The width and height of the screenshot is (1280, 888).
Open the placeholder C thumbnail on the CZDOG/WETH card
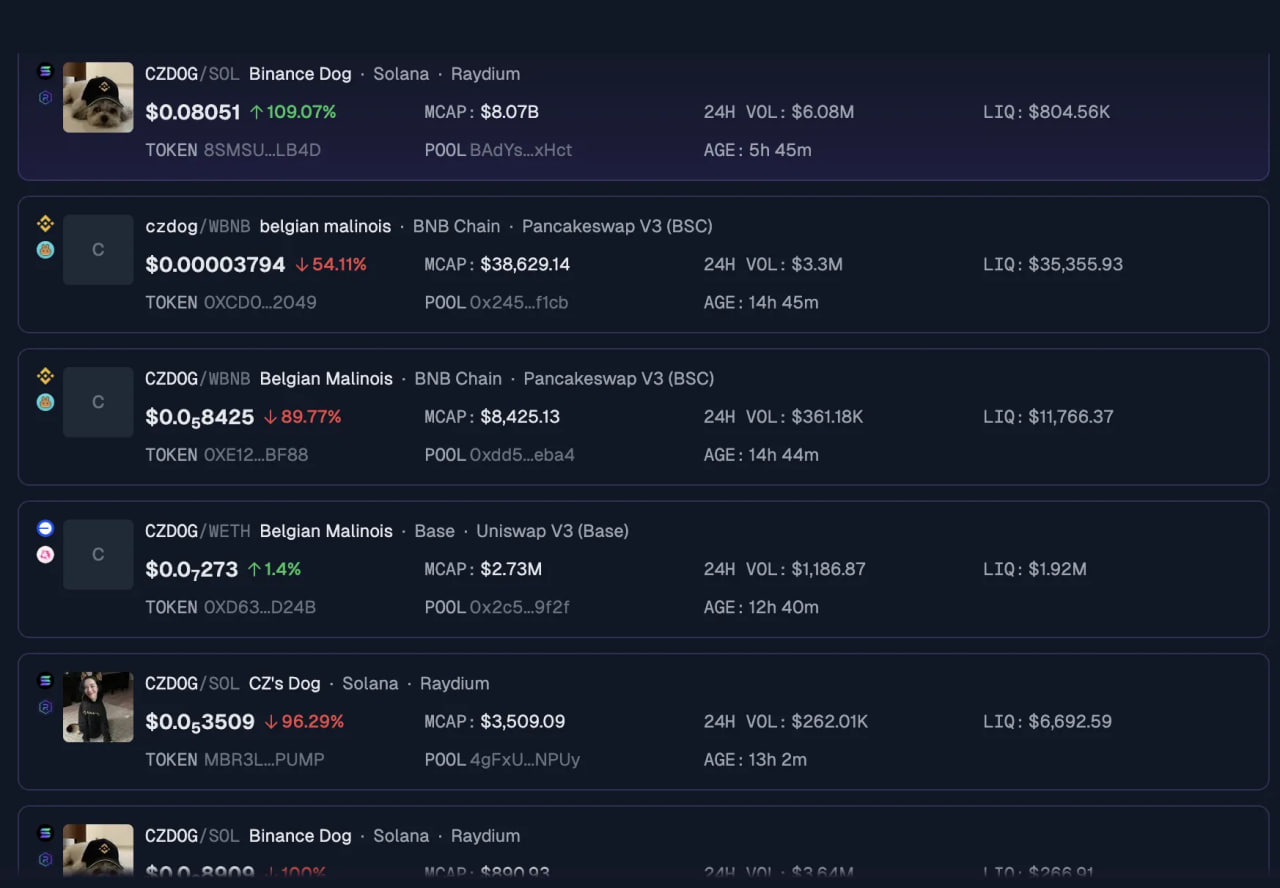click(98, 554)
